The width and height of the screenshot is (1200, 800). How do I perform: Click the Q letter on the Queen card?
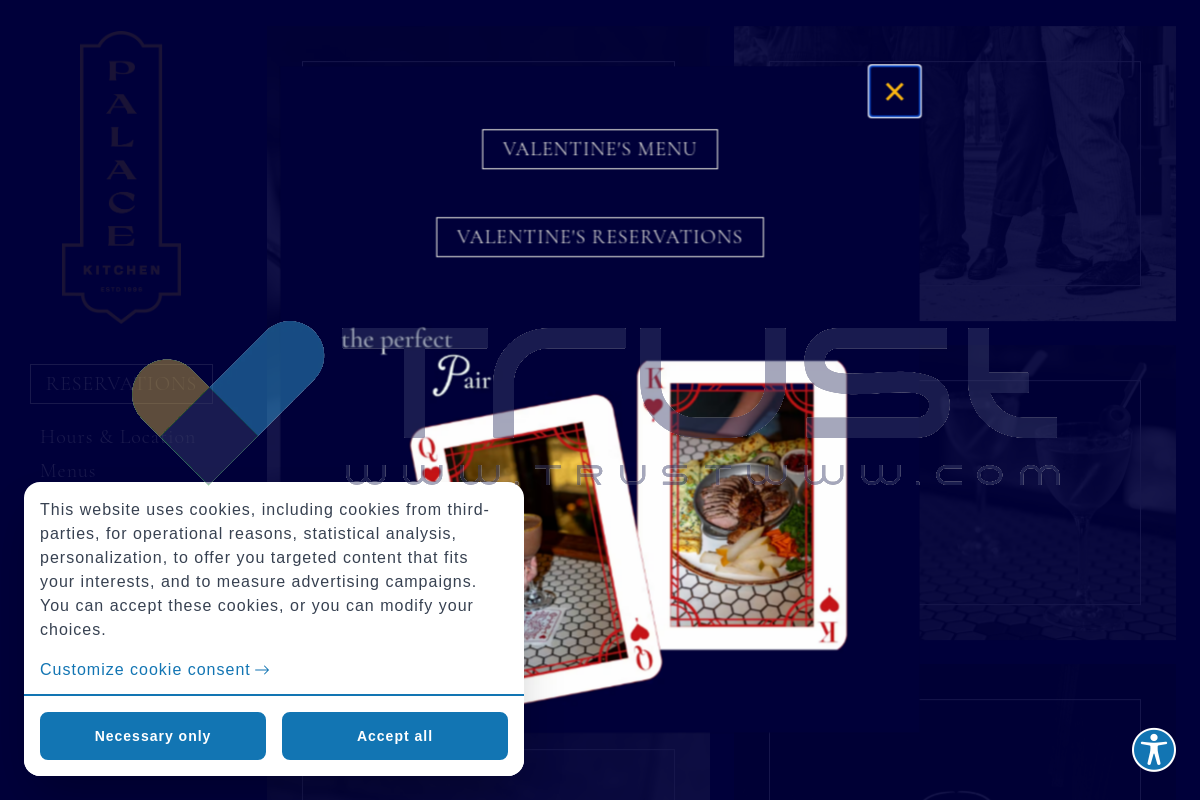tap(428, 448)
